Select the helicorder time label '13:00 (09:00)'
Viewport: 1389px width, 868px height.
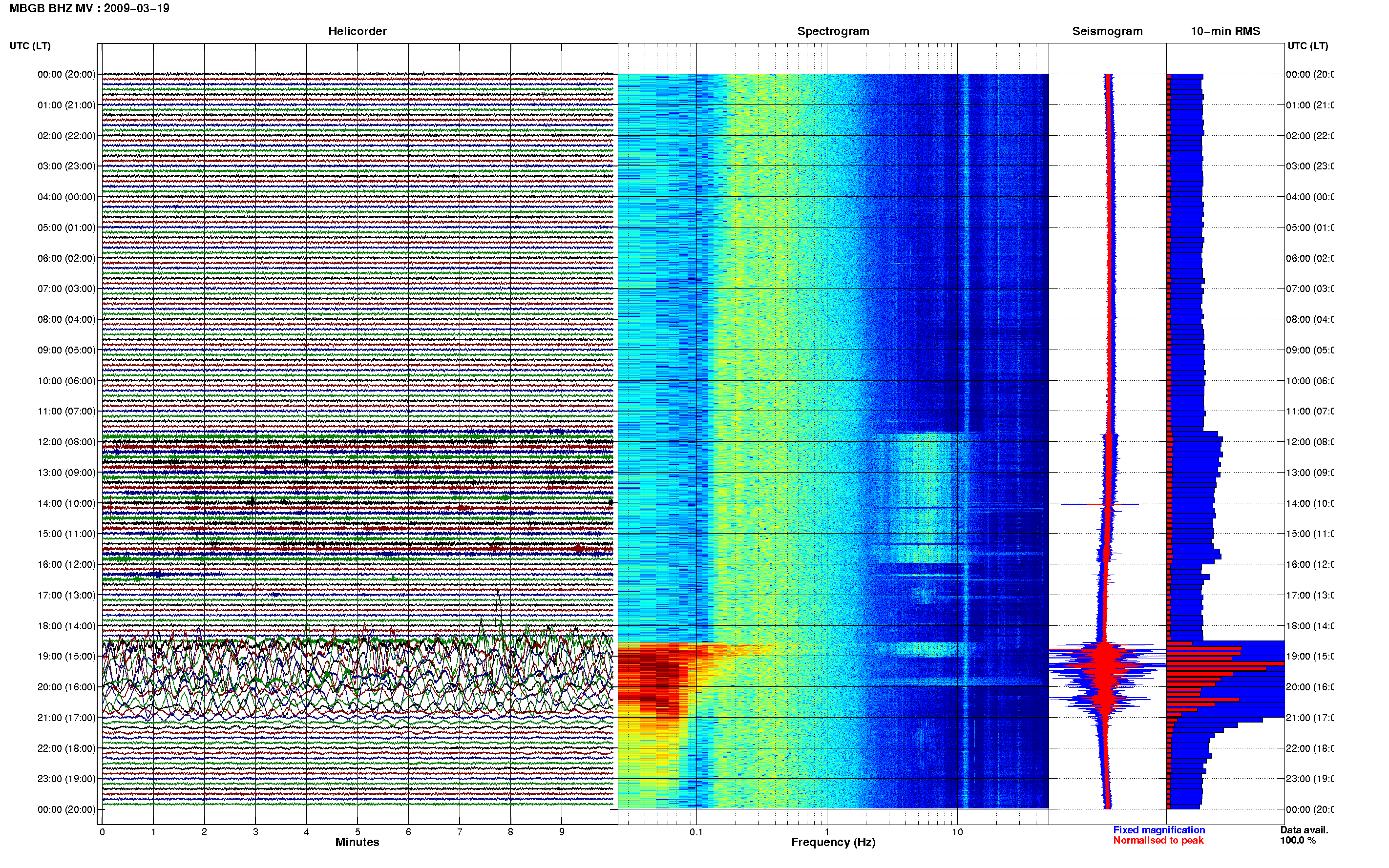click(66, 473)
